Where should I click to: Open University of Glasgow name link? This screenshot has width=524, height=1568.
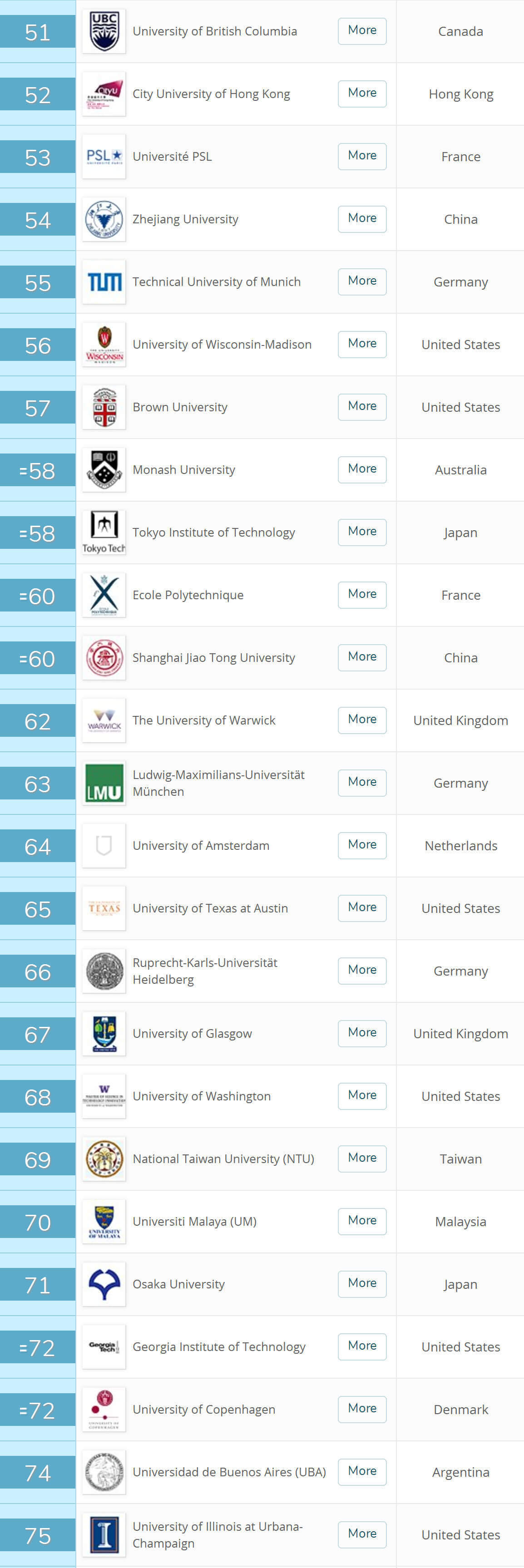click(193, 1033)
